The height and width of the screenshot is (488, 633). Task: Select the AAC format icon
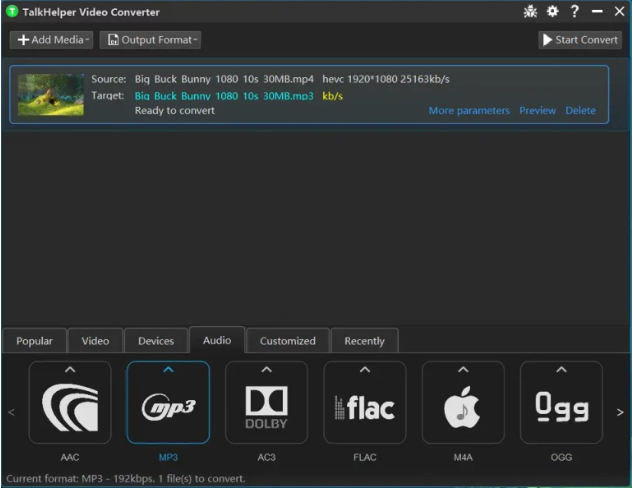click(70, 403)
